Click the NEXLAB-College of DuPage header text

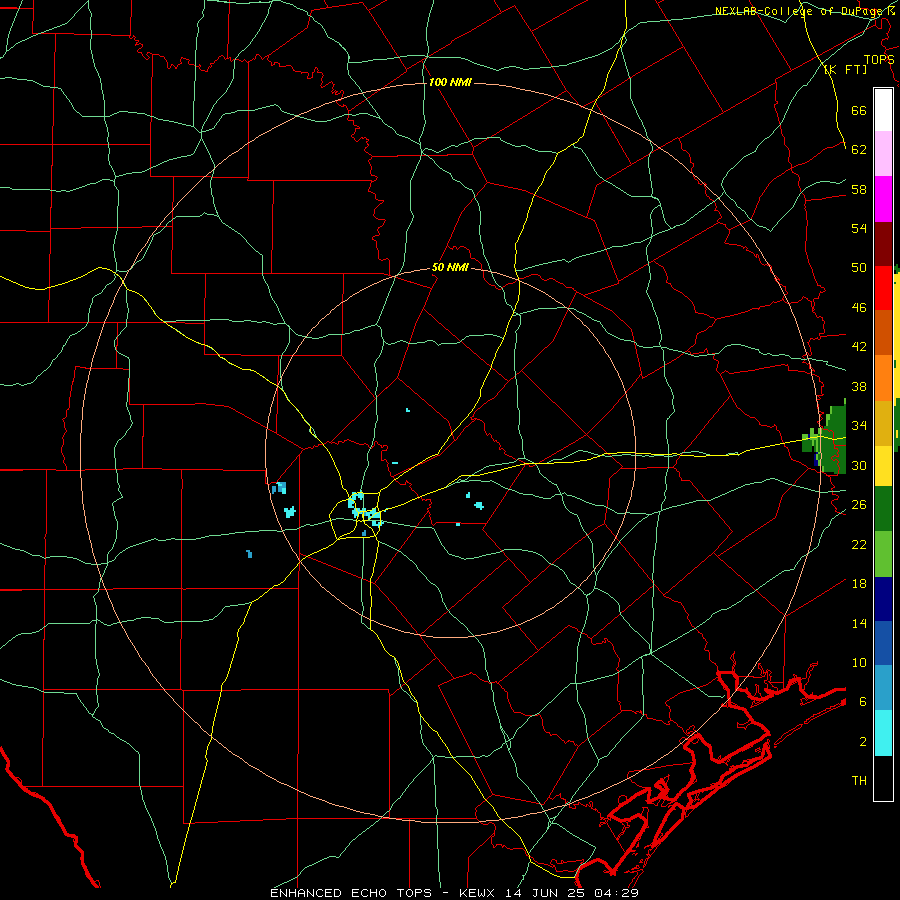coord(800,11)
